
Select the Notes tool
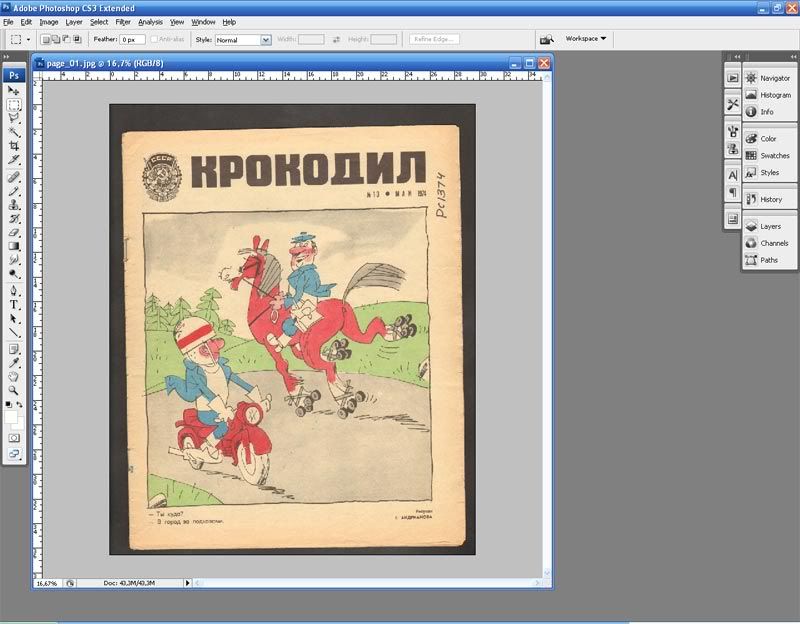pos(14,350)
